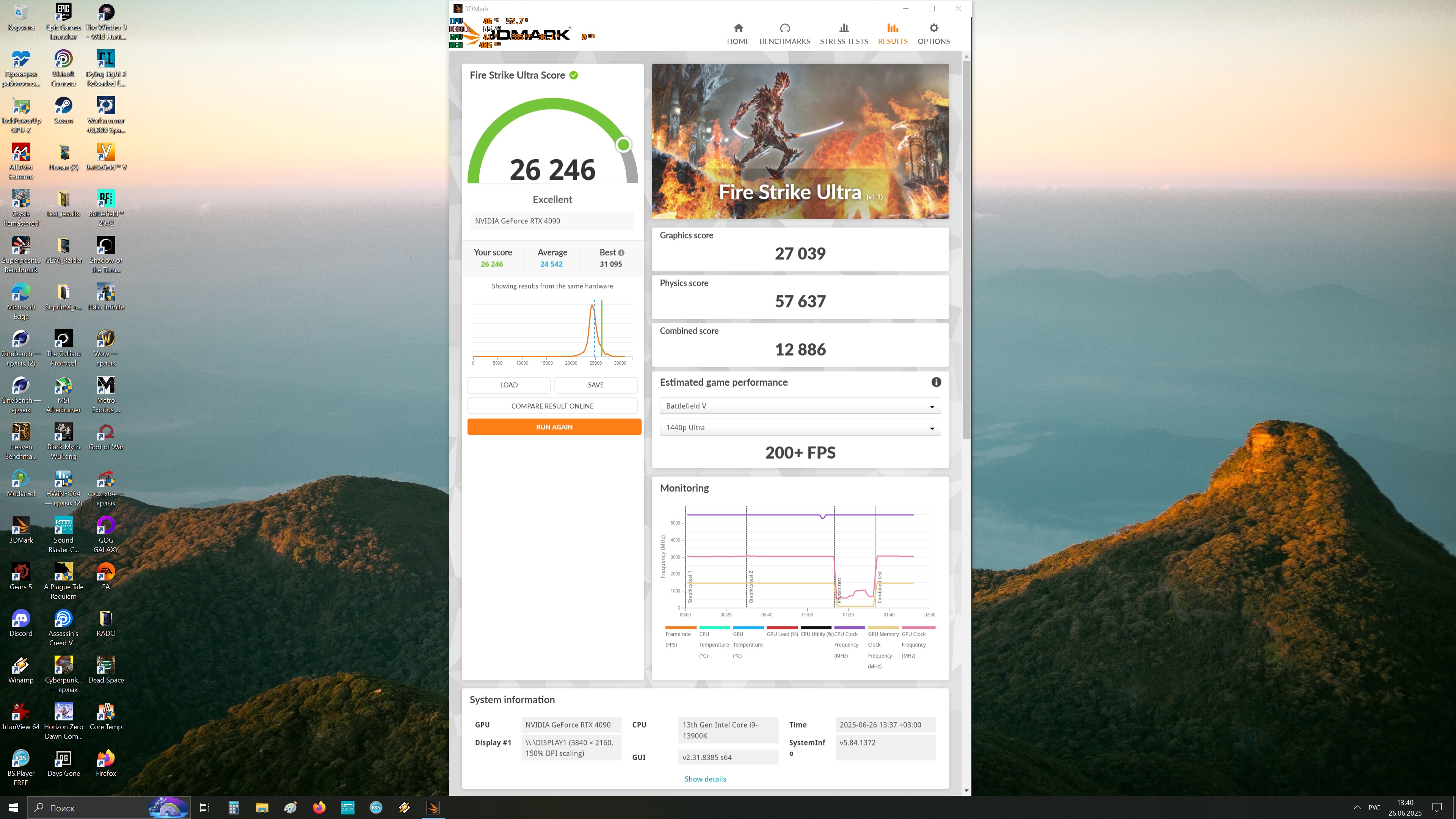Open the HOME tab in 3DMark
1456x819 pixels.
pyautogui.click(x=737, y=34)
